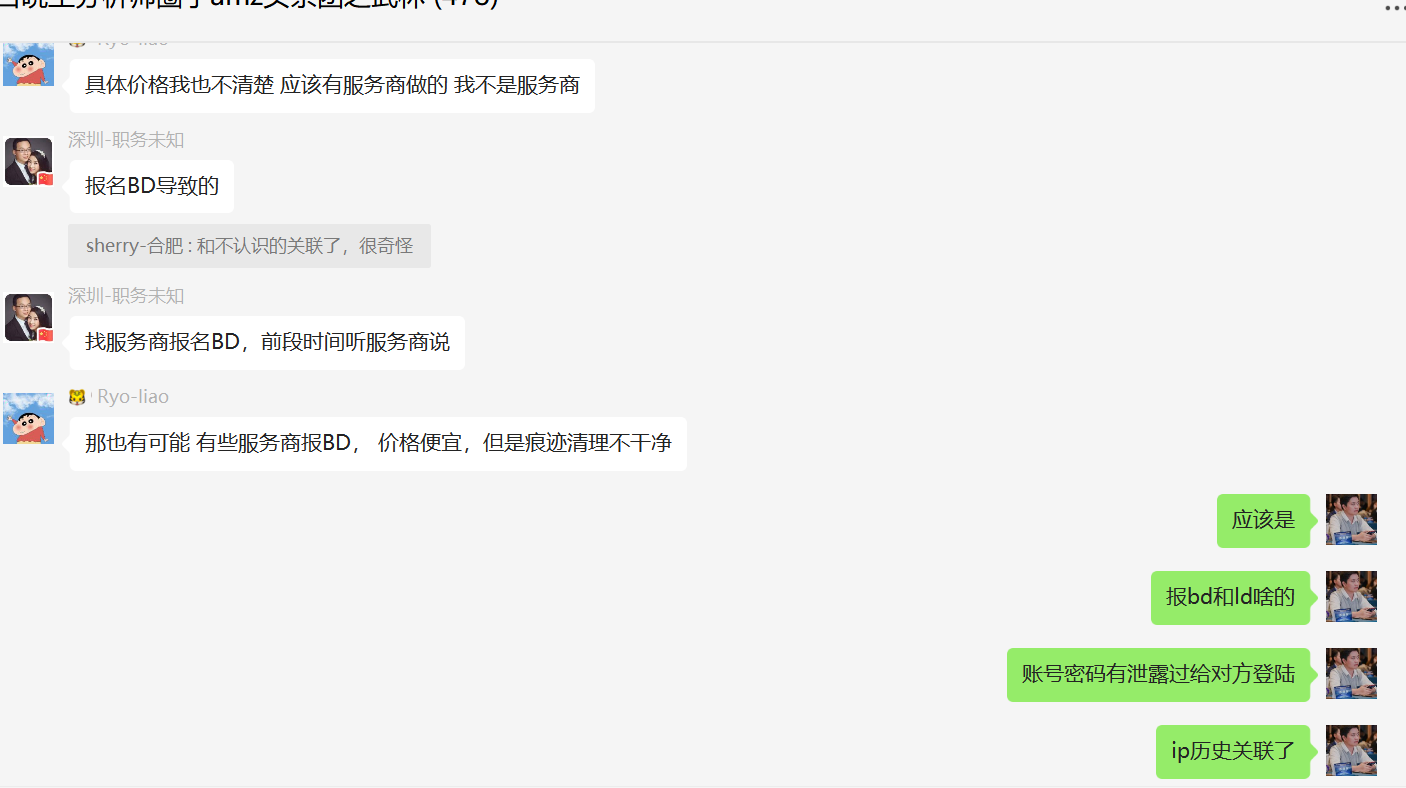
Task: Click the tiger emoji before Ryo-liao's name
Action: click(77, 397)
